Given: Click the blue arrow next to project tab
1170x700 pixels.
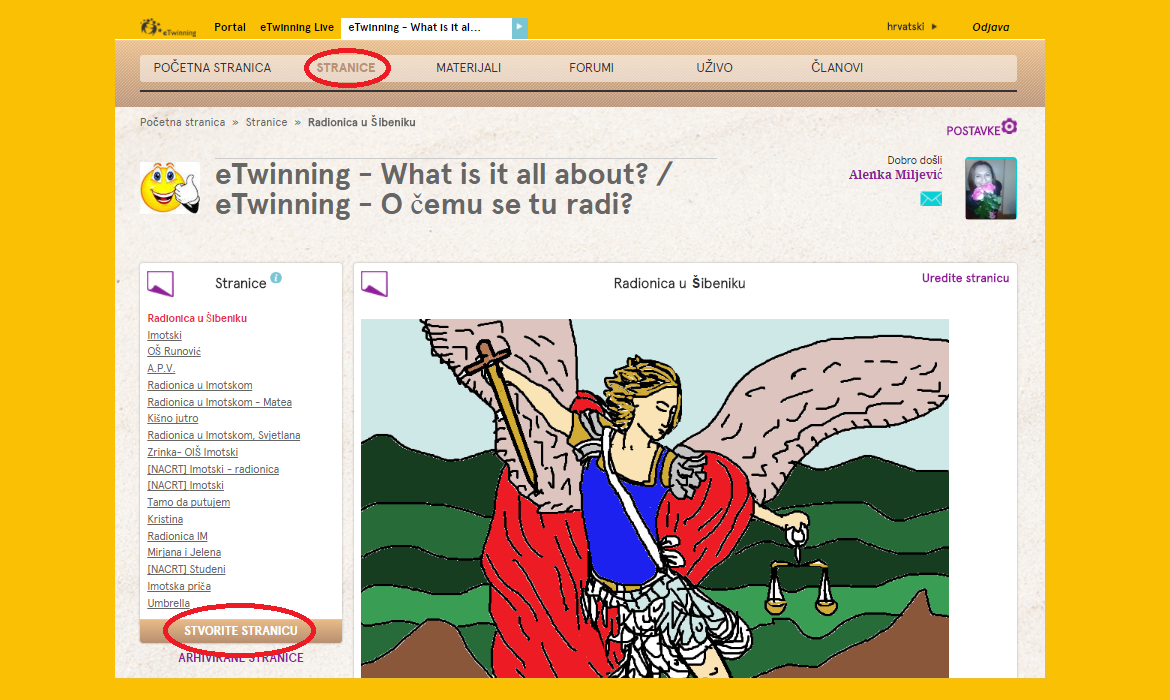Looking at the screenshot, I should click(519, 28).
